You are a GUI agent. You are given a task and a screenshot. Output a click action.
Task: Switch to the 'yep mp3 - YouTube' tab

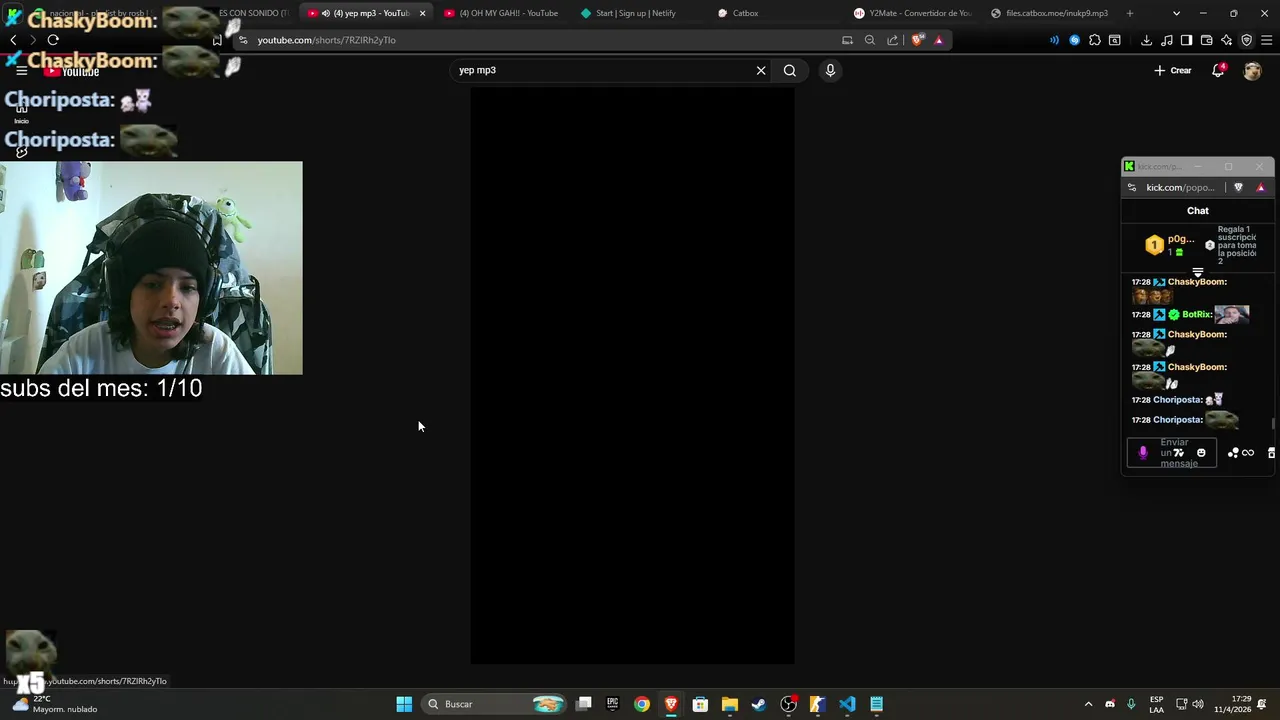pos(365,13)
